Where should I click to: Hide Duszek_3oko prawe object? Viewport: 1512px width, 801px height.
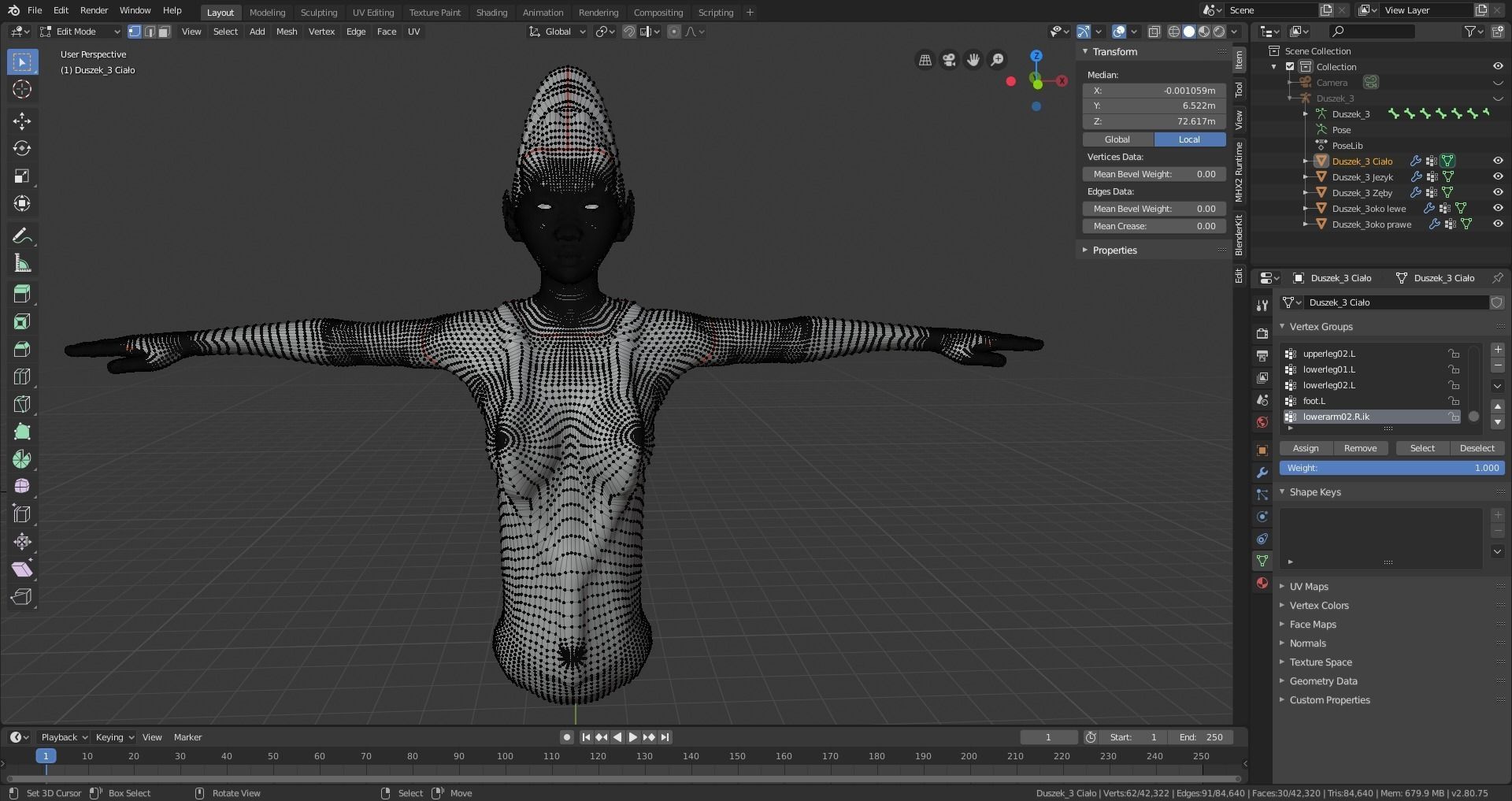pyautogui.click(x=1498, y=224)
